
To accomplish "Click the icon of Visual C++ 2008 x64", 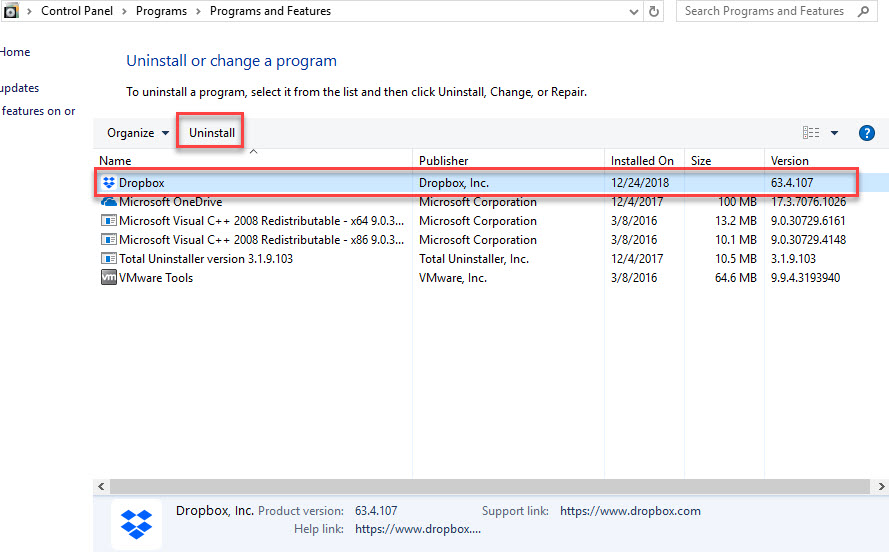I will tap(108, 220).
